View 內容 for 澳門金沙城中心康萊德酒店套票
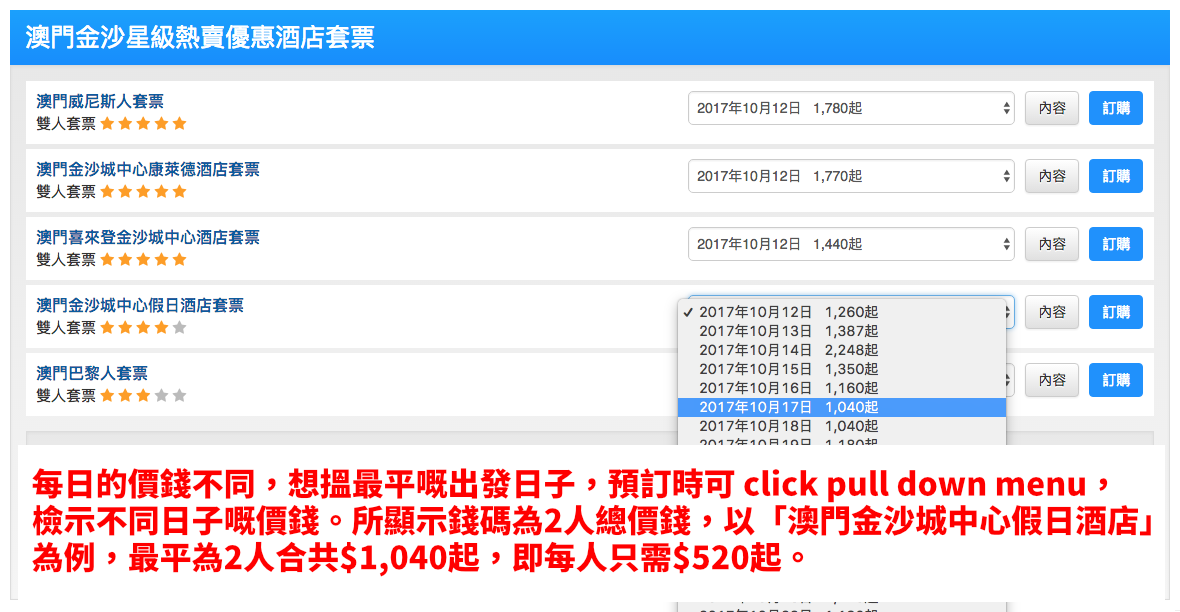The image size is (1180, 612). tap(1052, 176)
